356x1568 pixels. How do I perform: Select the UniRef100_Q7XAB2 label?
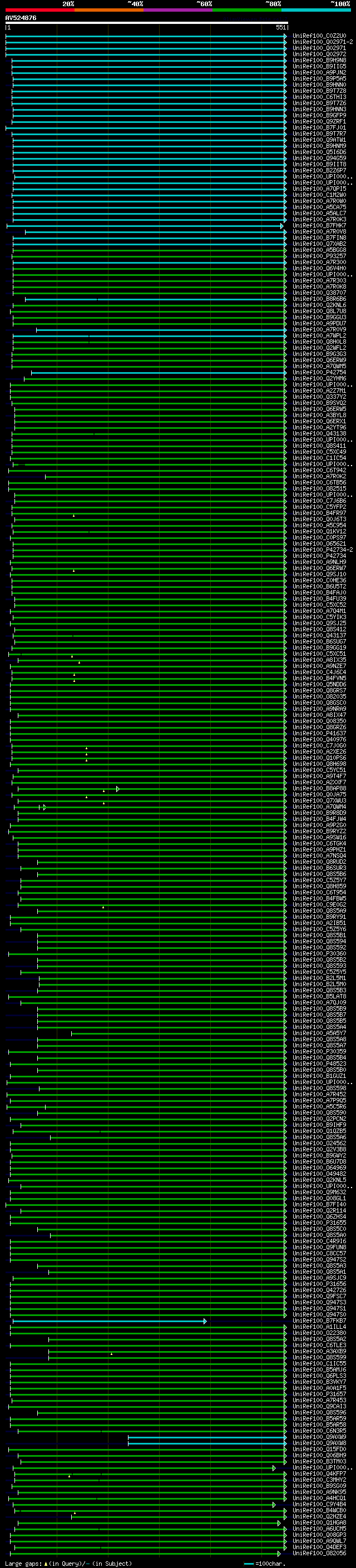pos(319,244)
